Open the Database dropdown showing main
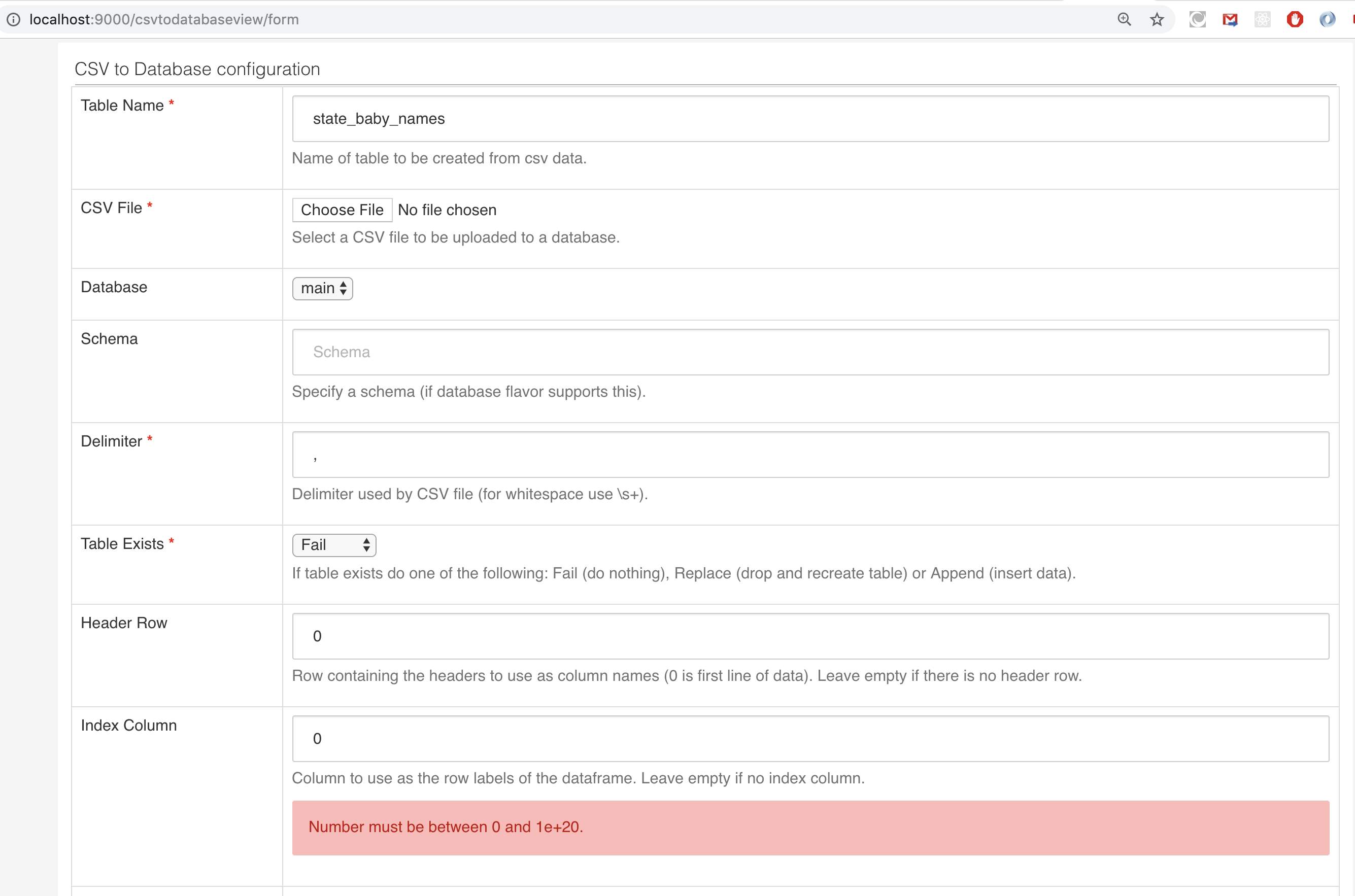The image size is (1355, 896). click(322, 288)
